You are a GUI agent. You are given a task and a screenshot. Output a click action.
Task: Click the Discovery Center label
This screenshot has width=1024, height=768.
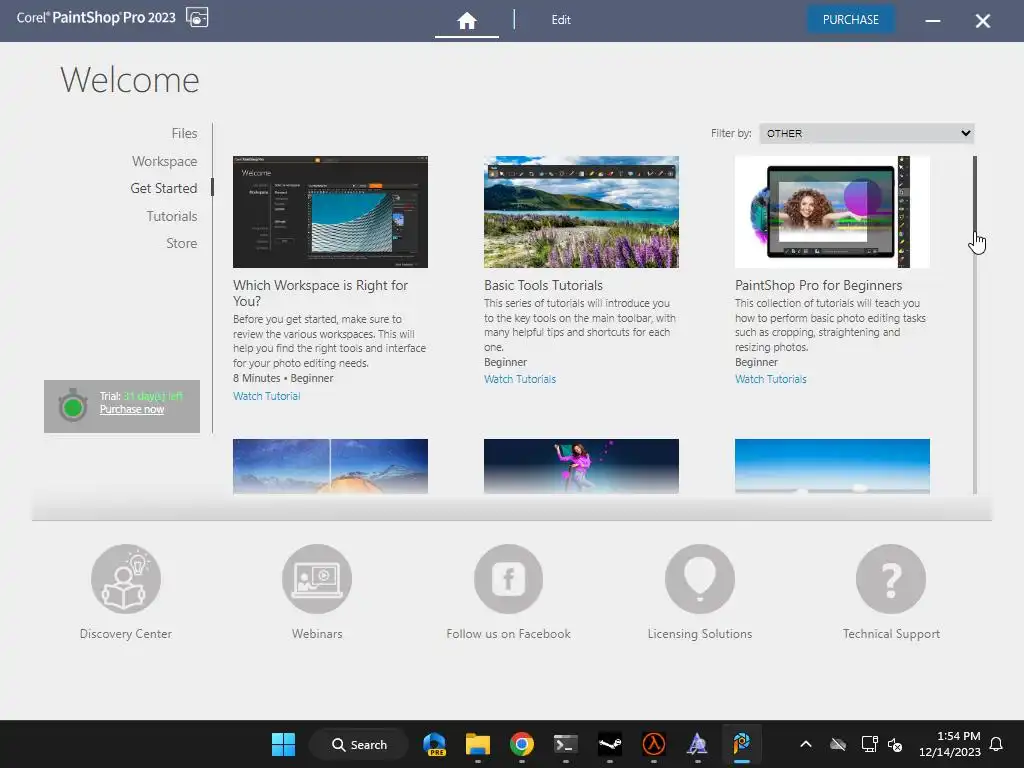(x=125, y=633)
